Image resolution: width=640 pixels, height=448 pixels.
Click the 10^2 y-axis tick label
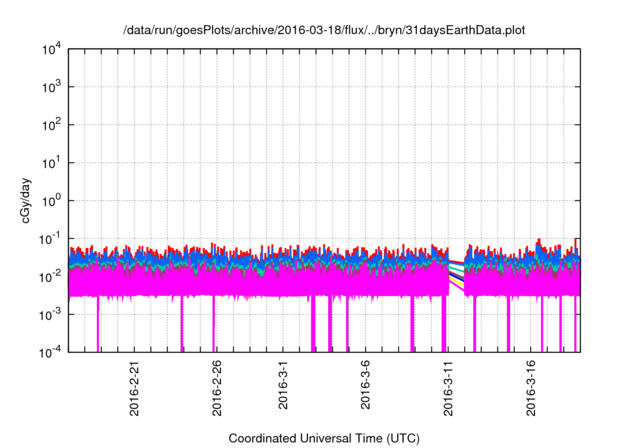[51, 125]
